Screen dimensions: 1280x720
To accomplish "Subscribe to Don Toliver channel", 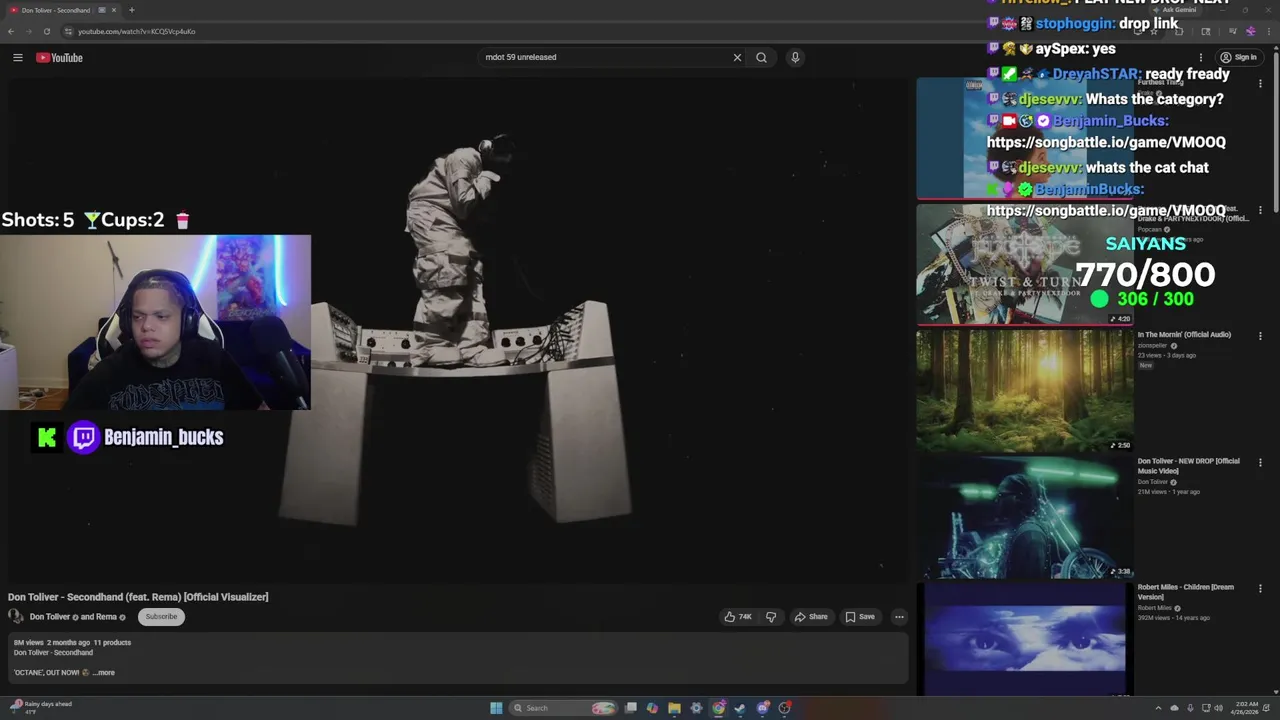I will click(161, 617).
